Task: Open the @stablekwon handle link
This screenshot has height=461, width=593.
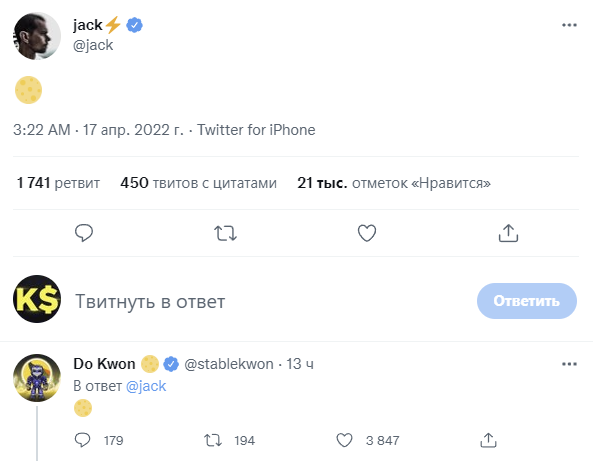Action: [x=229, y=364]
